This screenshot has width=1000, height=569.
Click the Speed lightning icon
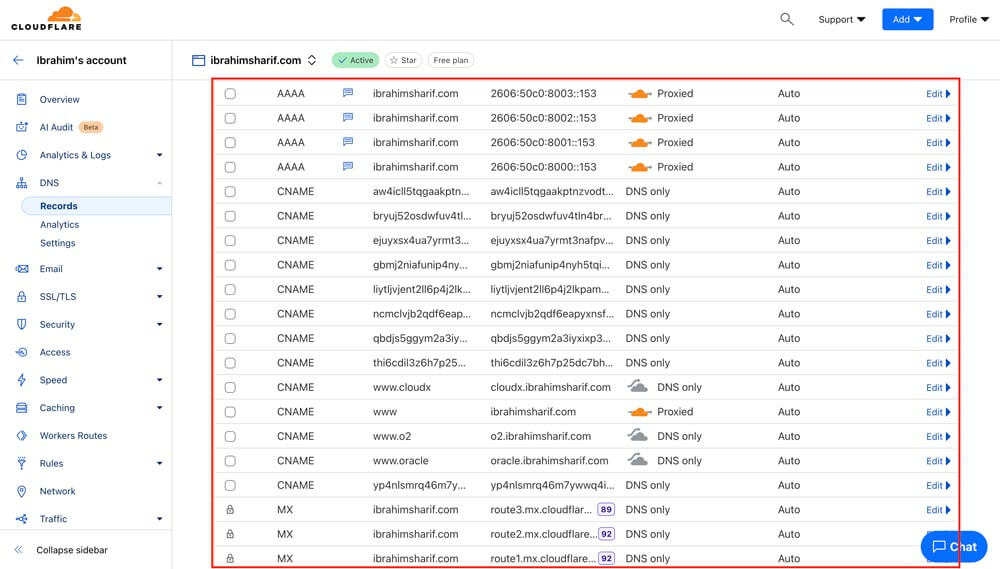(x=22, y=380)
